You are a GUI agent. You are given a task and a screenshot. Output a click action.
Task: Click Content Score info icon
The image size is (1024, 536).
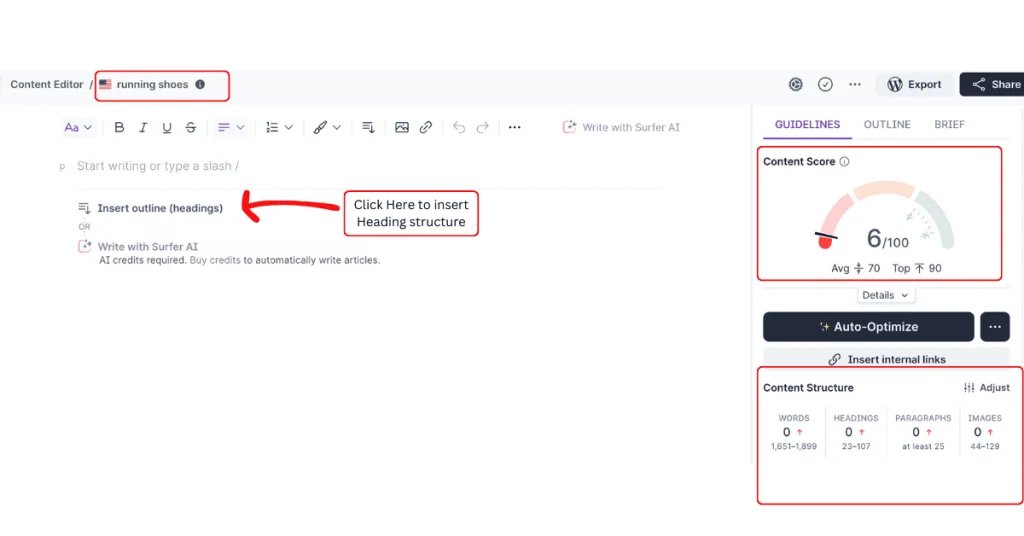click(x=844, y=161)
